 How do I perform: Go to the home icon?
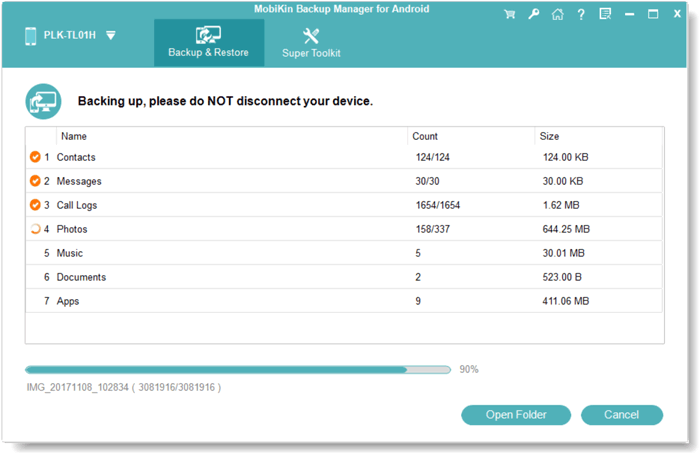558,15
